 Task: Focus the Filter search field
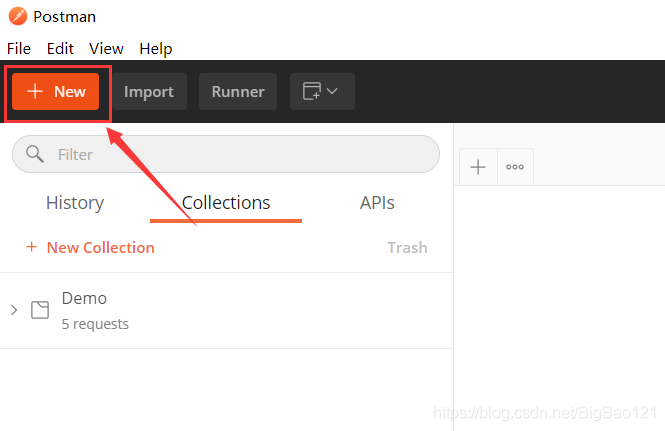tap(226, 154)
